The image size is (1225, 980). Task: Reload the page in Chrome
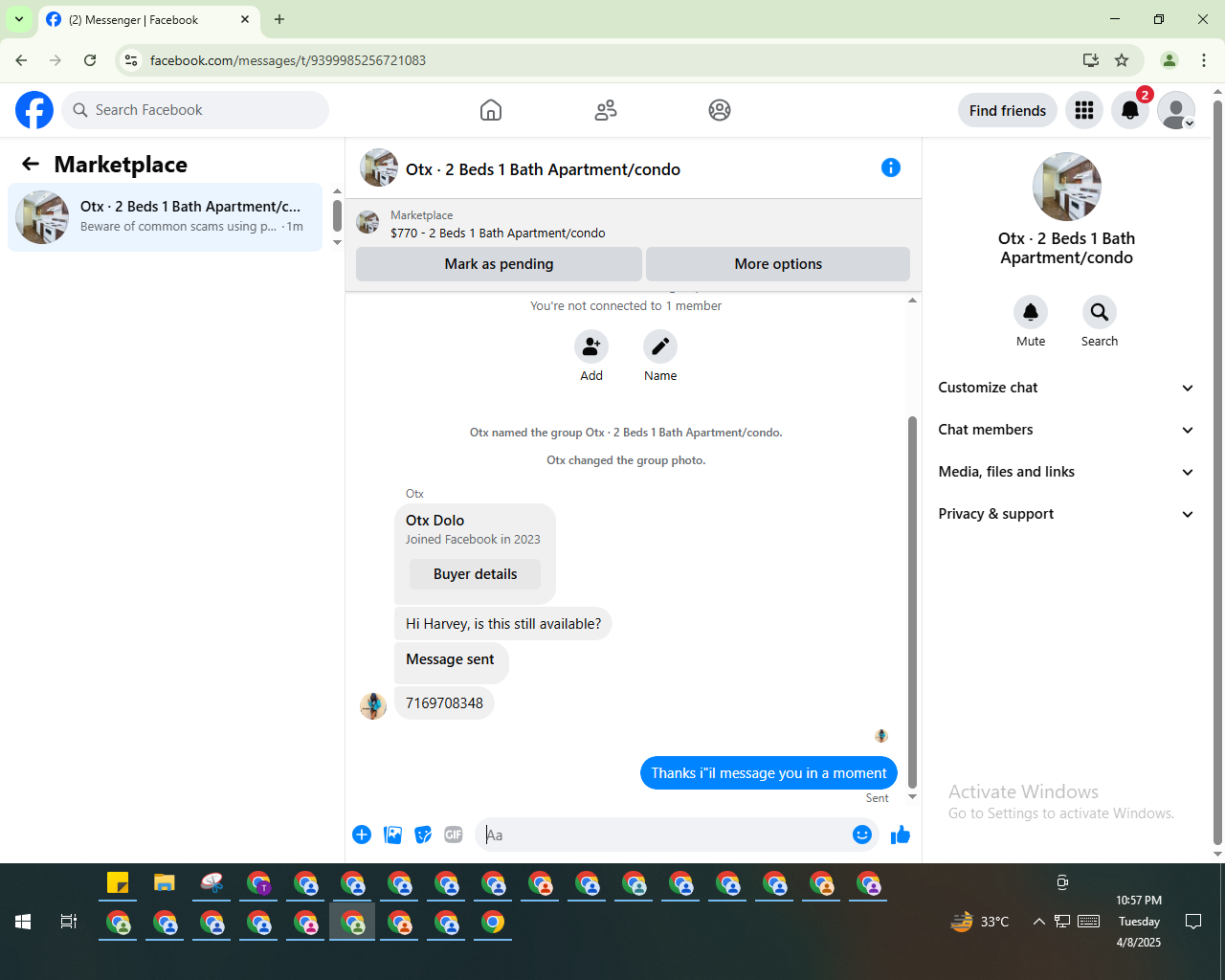coord(90,60)
